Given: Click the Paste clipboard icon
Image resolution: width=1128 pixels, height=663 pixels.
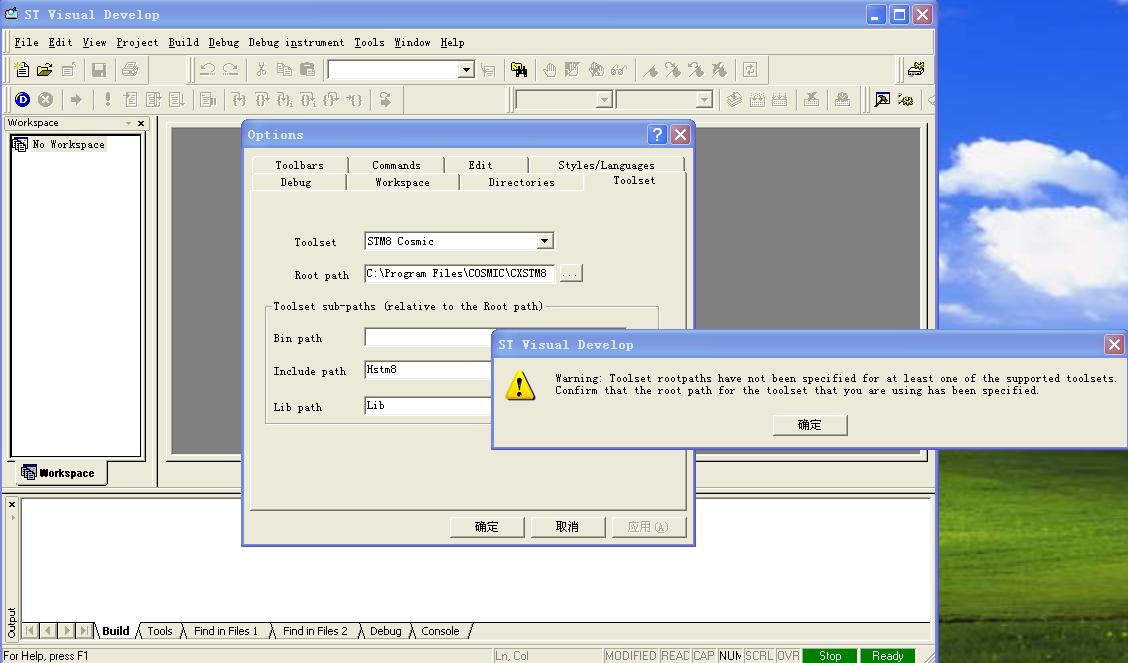Looking at the screenshot, I should point(308,70).
